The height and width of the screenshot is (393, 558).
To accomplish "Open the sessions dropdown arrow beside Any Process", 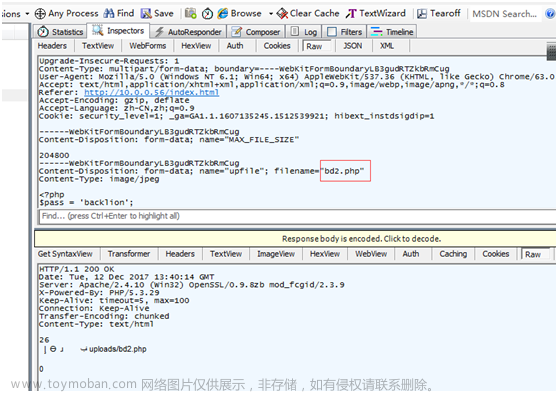I will (27, 14).
